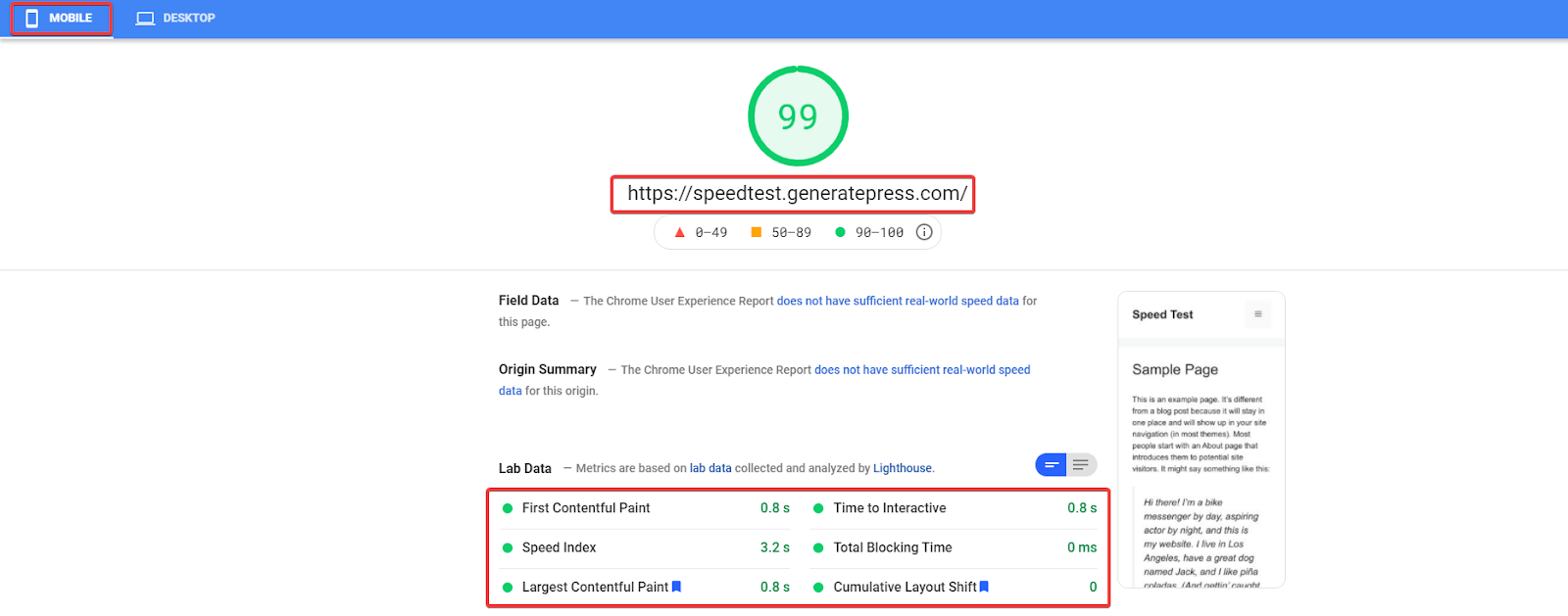The height and width of the screenshot is (616, 1568).
Task: Click the Time to Interactive metric label
Action: click(890, 508)
